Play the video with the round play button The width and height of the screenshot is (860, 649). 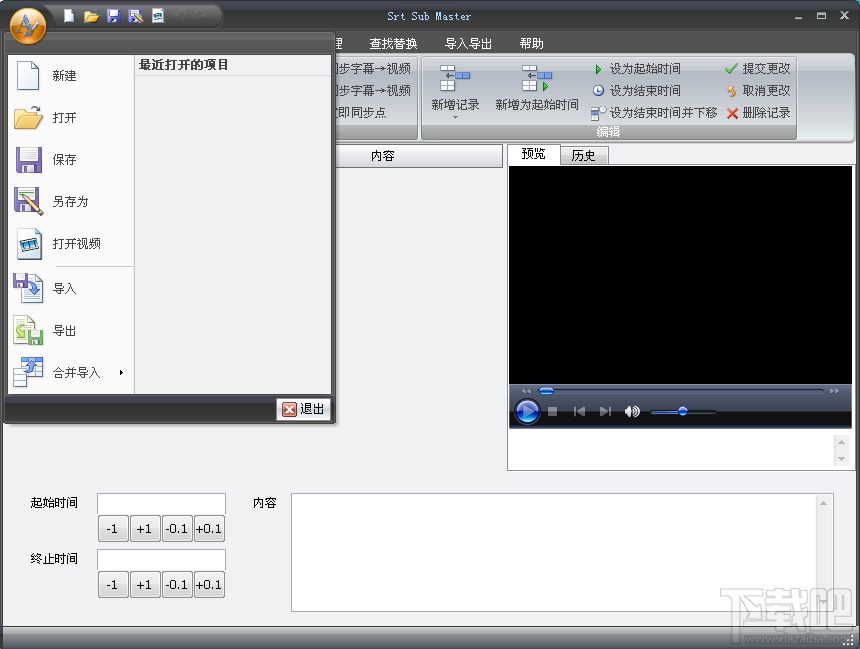[527, 411]
